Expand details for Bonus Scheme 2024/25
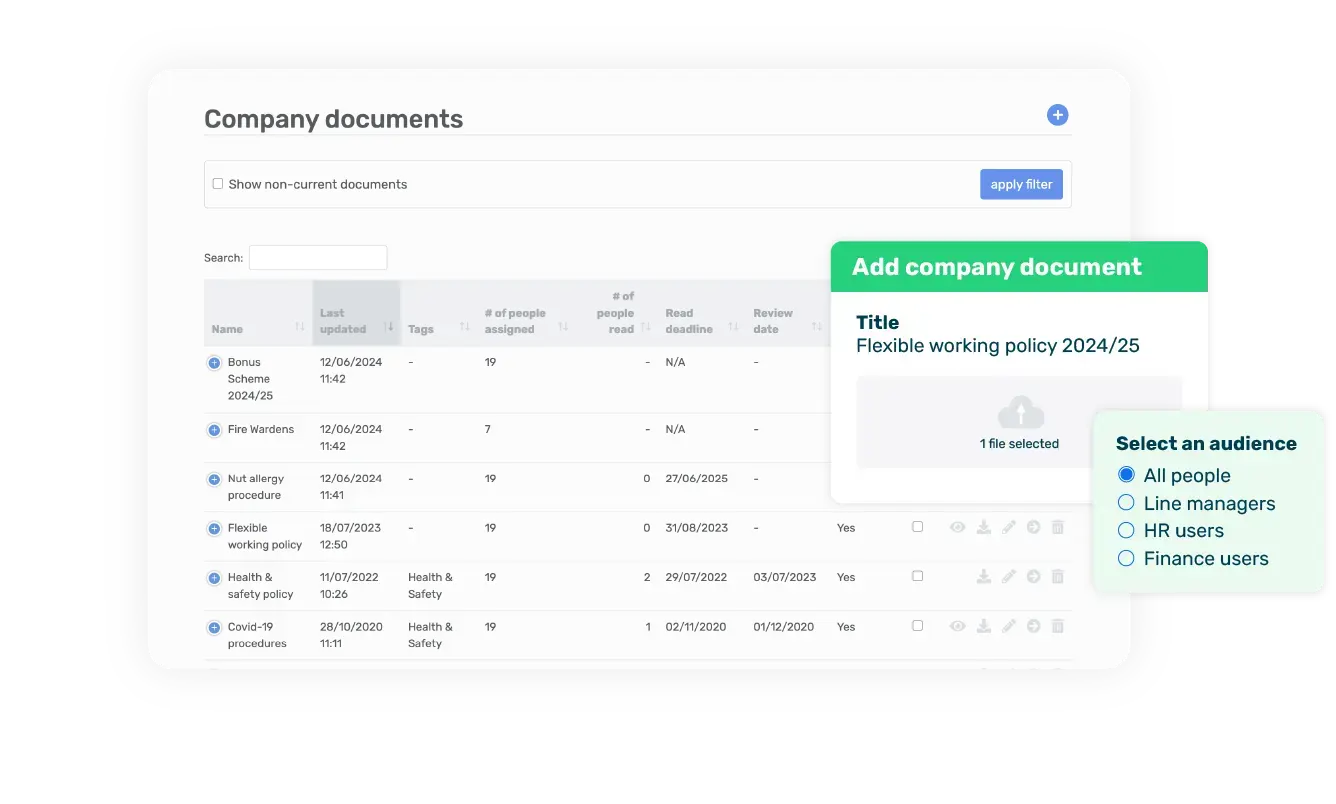Image resolution: width=1336 pixels, height=804 pixels. click(212, 362)
